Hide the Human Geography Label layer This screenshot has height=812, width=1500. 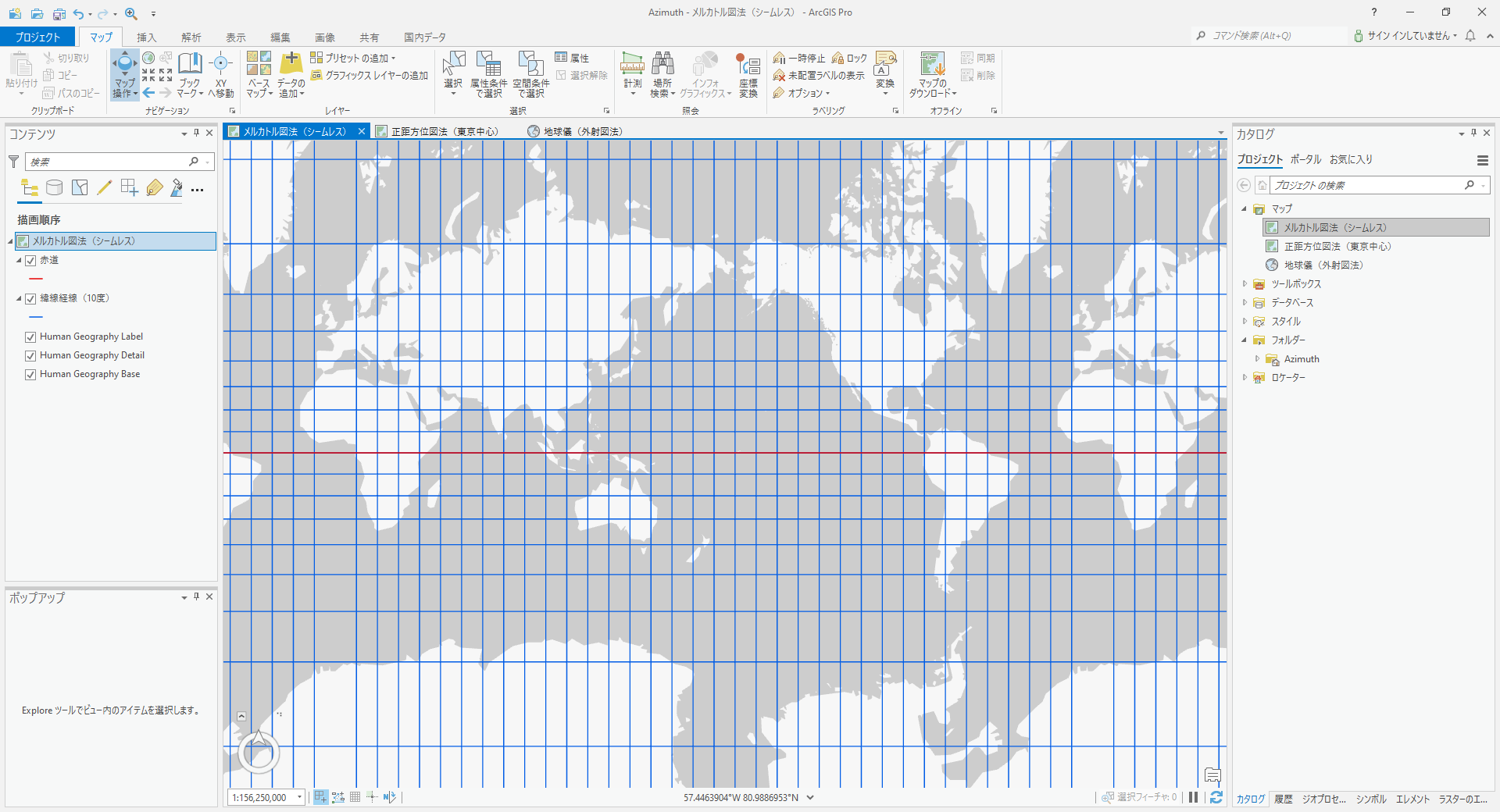[x=30, y=337]
